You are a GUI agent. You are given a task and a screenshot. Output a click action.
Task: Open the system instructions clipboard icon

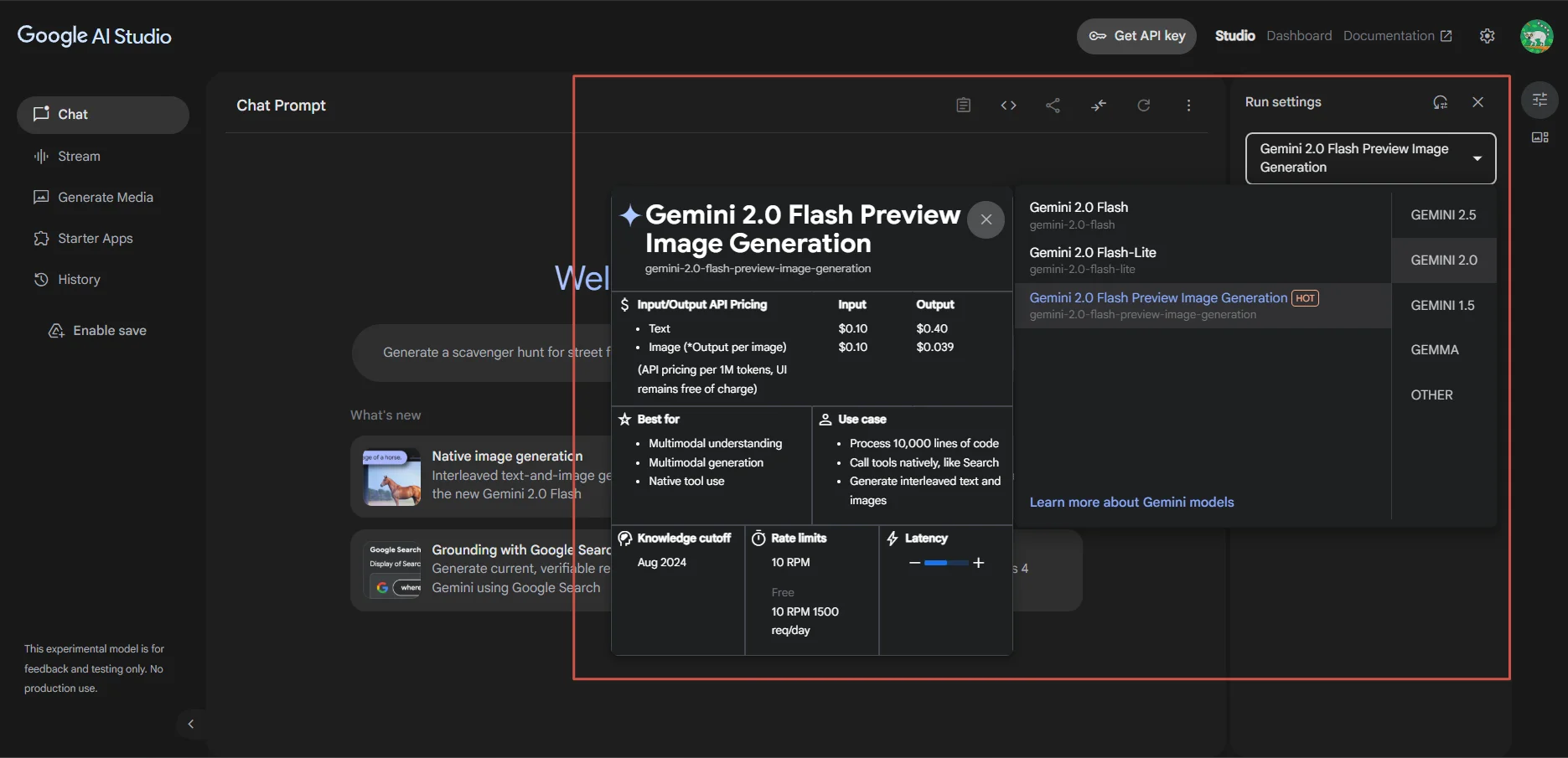964,106
